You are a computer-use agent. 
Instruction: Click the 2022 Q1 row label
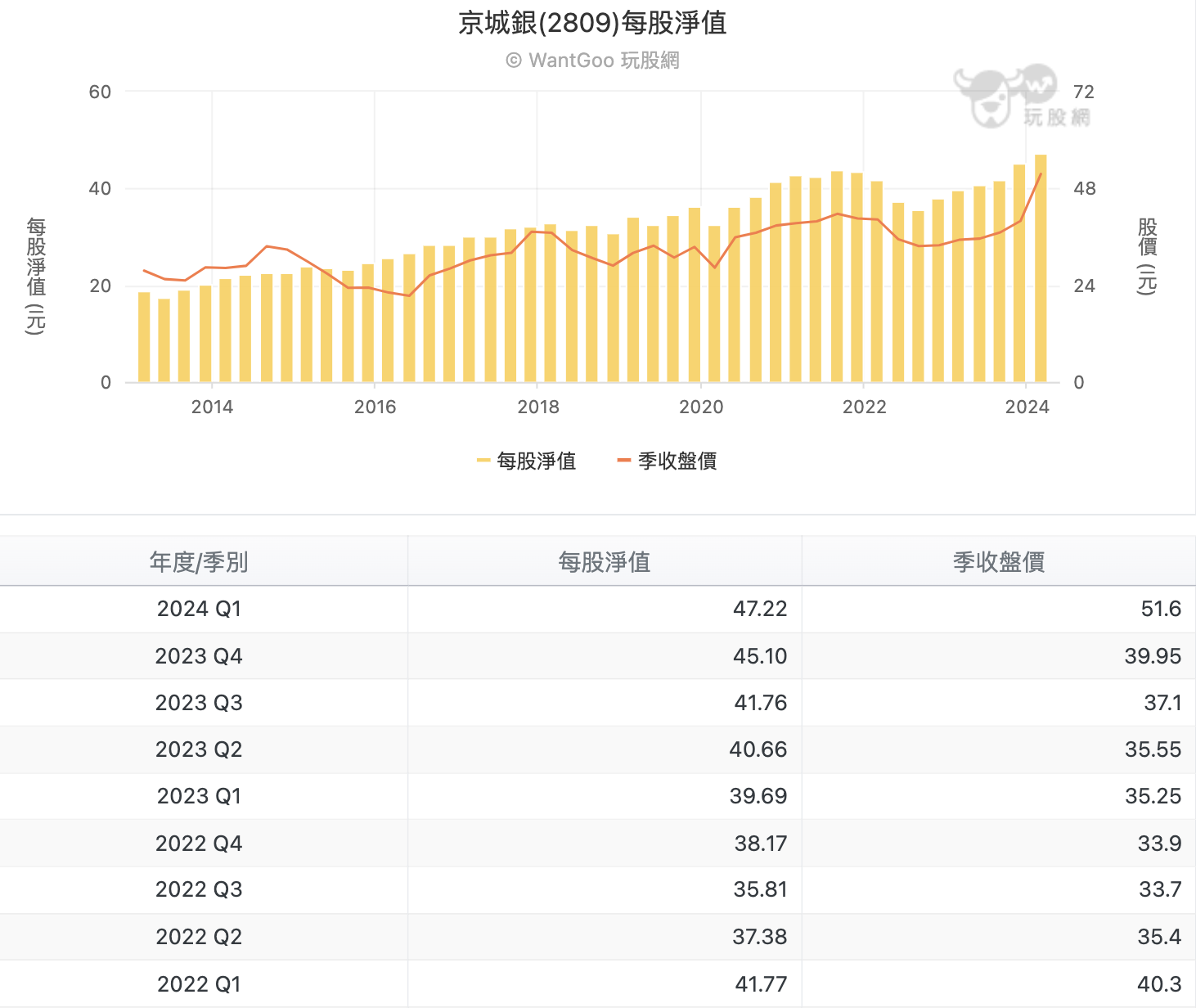(x=199, y=984)
